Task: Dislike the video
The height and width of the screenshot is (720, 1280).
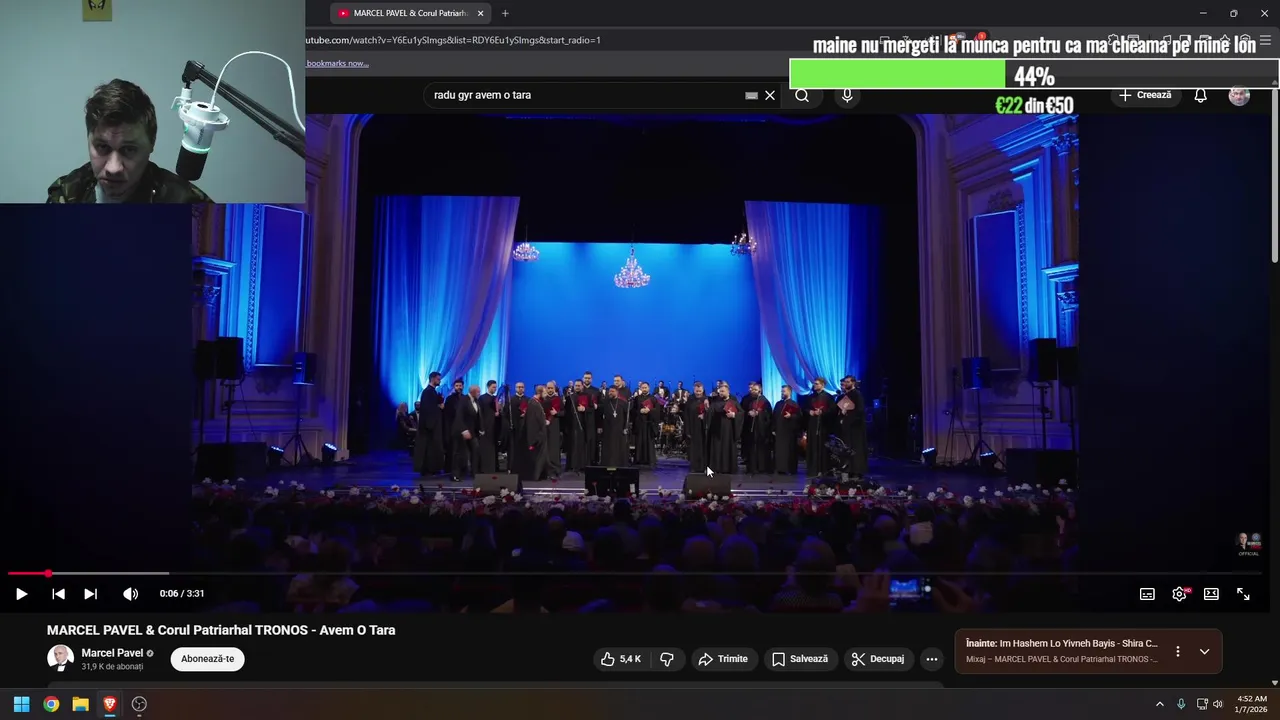Action: tap(666, 659)
